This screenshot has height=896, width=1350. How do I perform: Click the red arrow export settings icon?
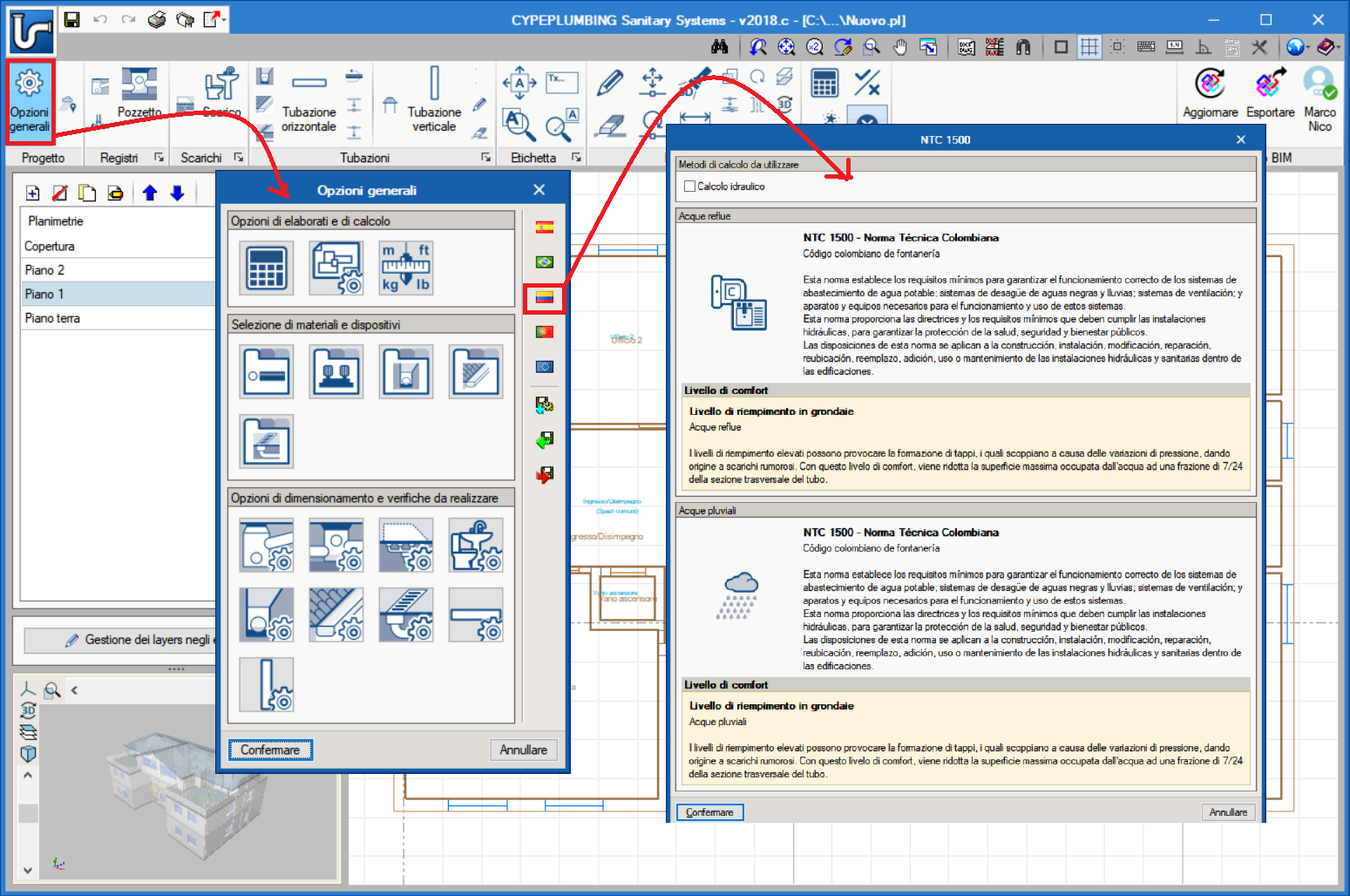click(545, 475)
